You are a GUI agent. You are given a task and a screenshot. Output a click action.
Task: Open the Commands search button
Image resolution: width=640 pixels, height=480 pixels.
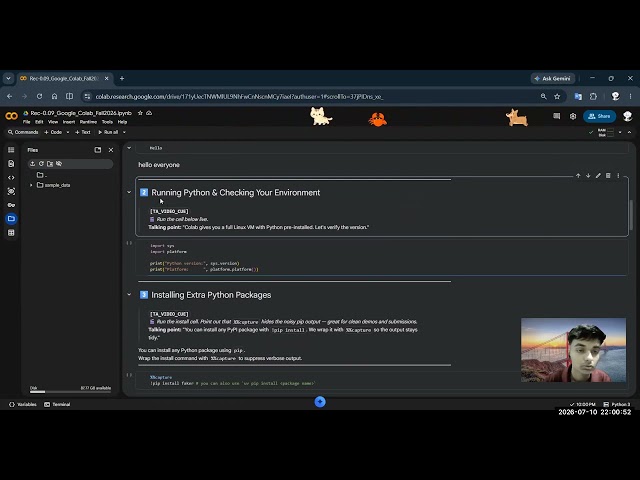tap(23, 132)
